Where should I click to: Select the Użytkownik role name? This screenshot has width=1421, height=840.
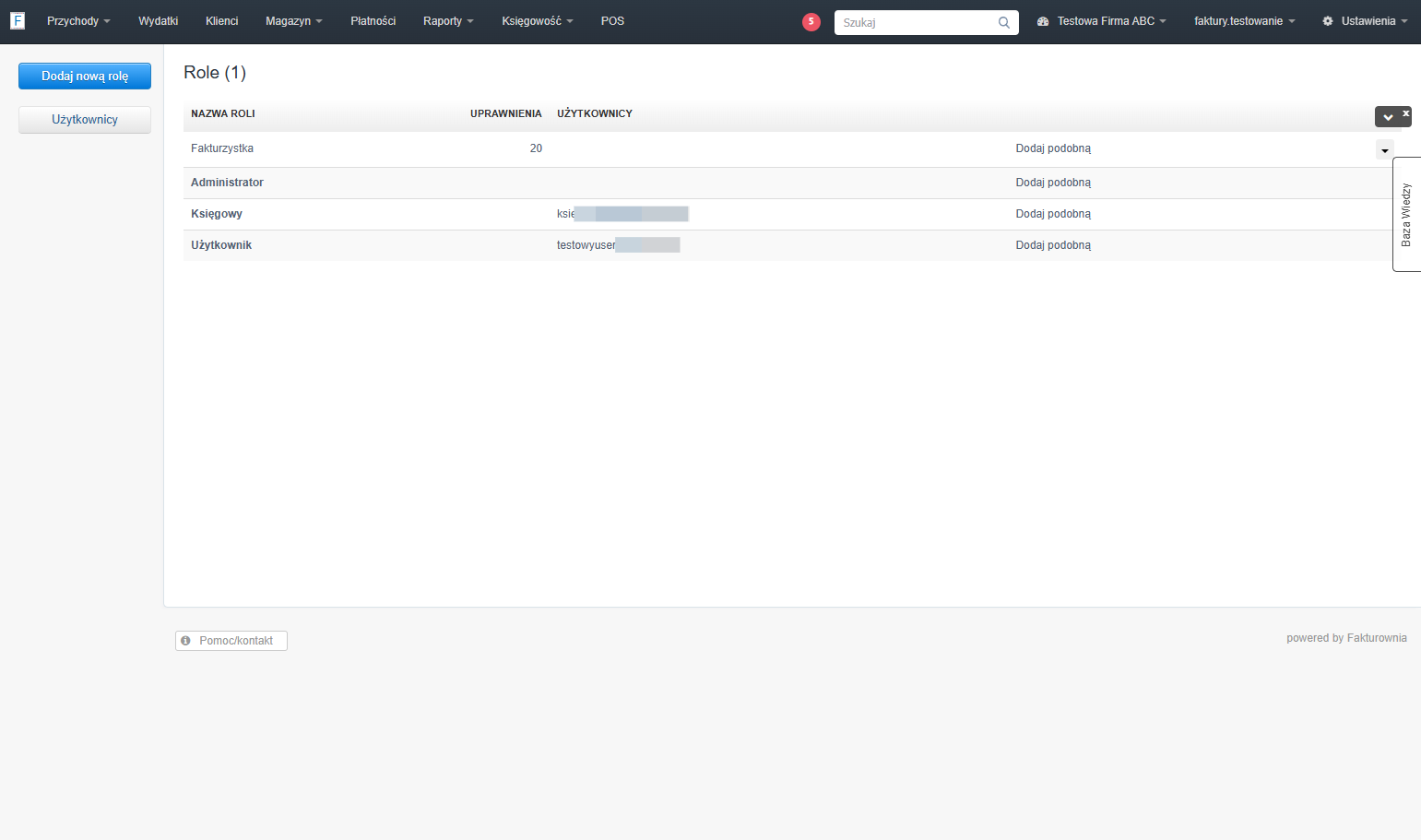point(221,245)
